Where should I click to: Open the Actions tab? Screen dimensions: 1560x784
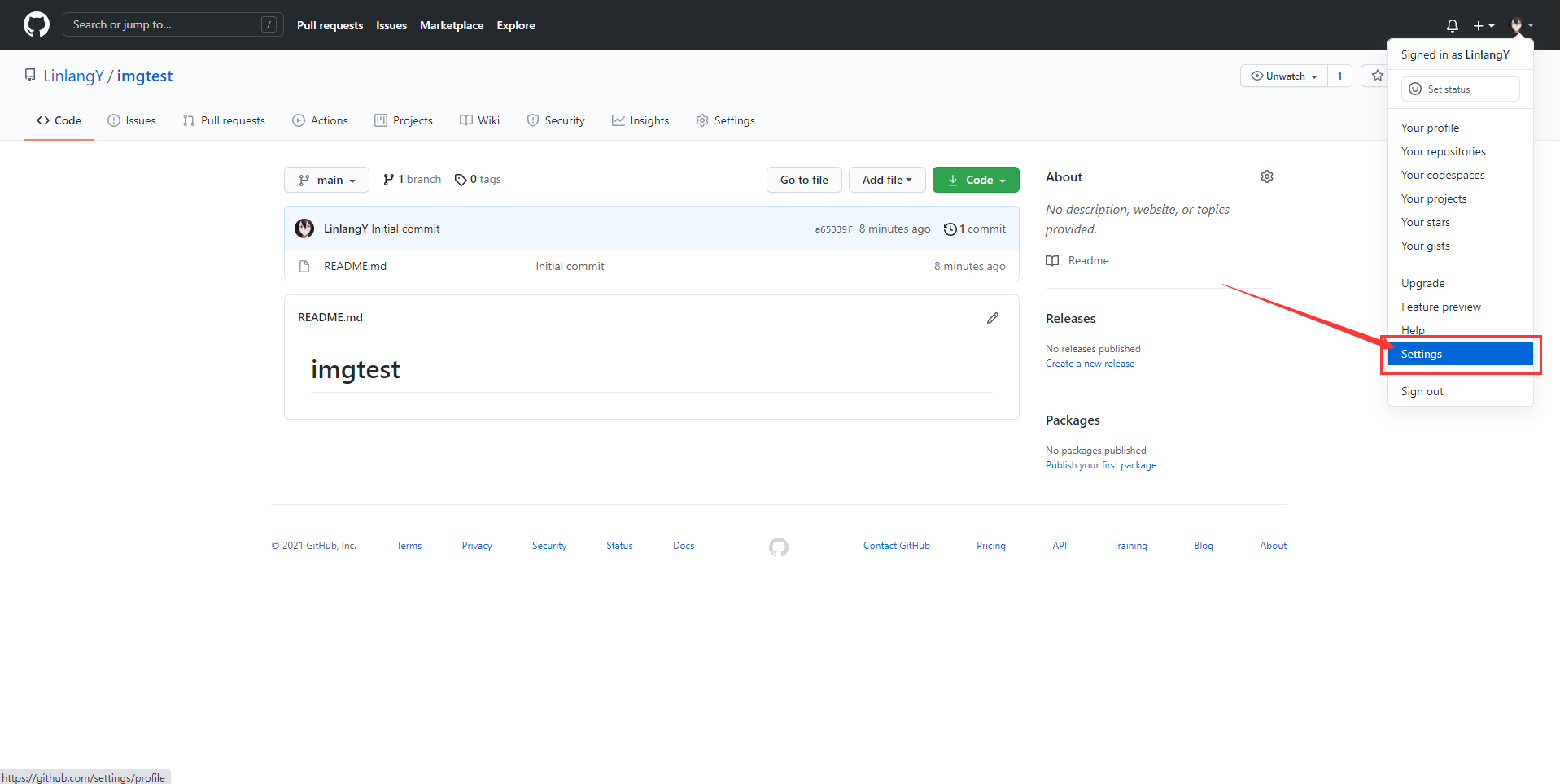(x=320, y=120)
